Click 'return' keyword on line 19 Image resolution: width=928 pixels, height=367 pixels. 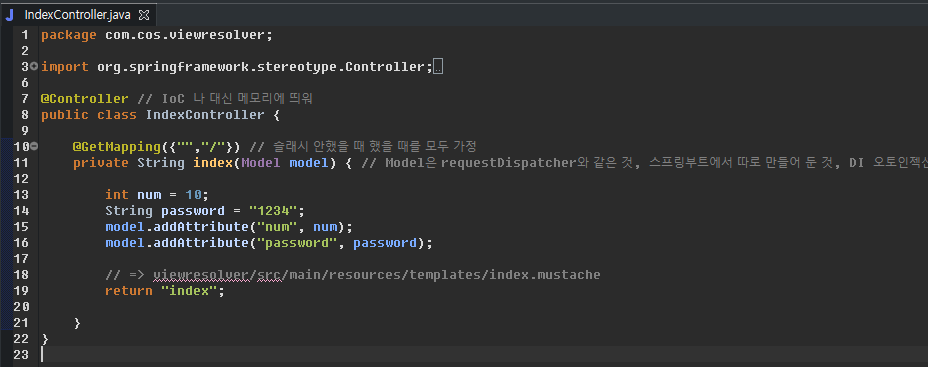[x=128, y=291]
